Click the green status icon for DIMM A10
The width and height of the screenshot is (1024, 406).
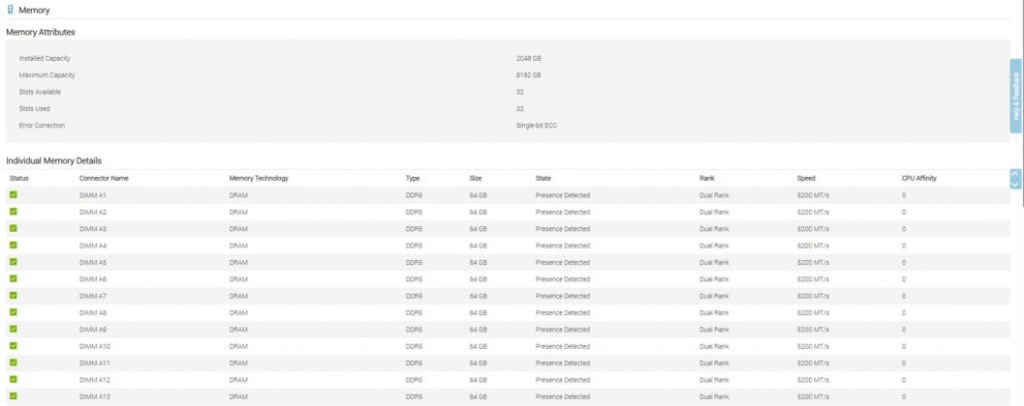(14, 345)
